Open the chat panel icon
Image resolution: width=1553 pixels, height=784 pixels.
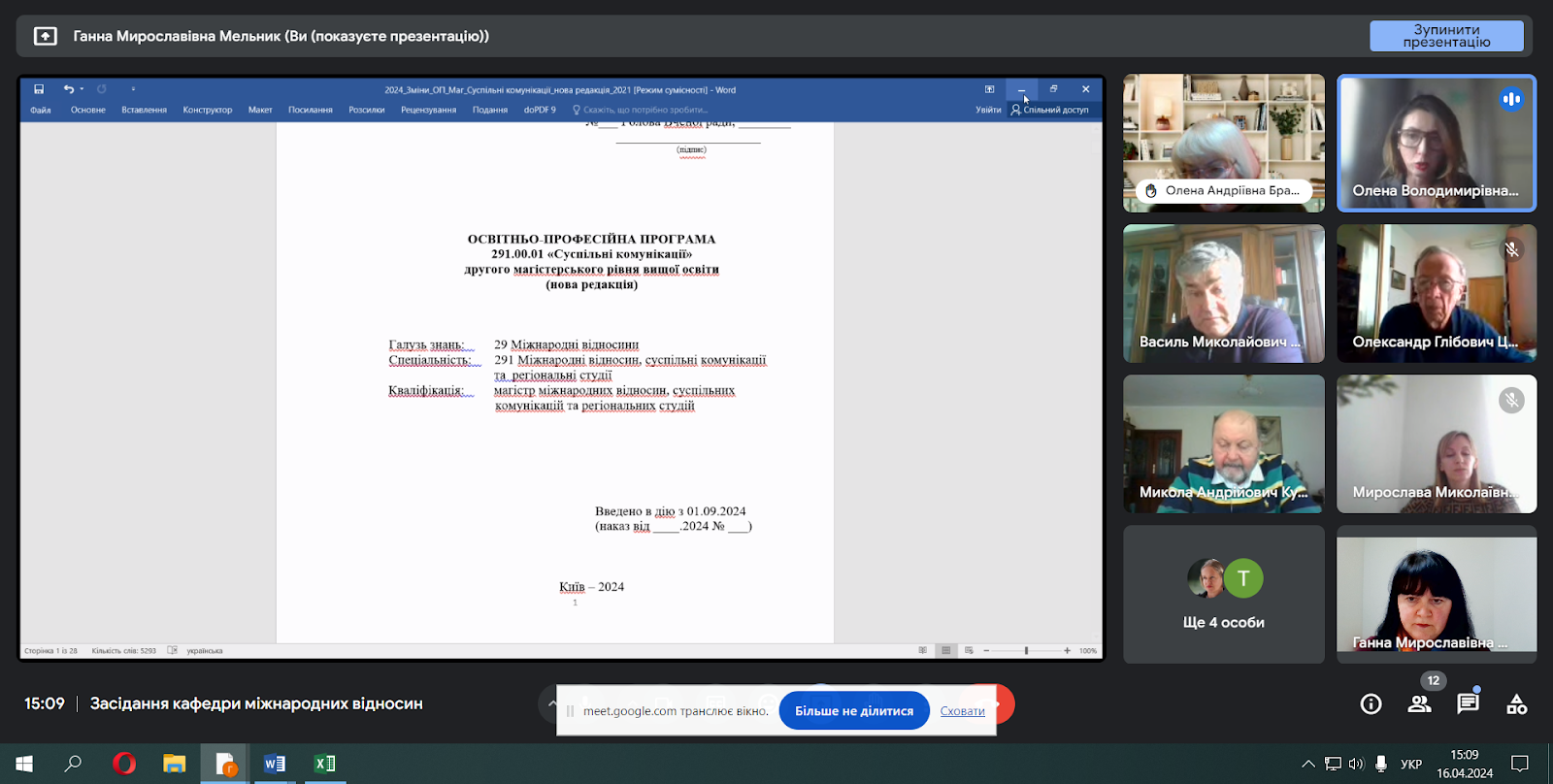[1468, 704]
